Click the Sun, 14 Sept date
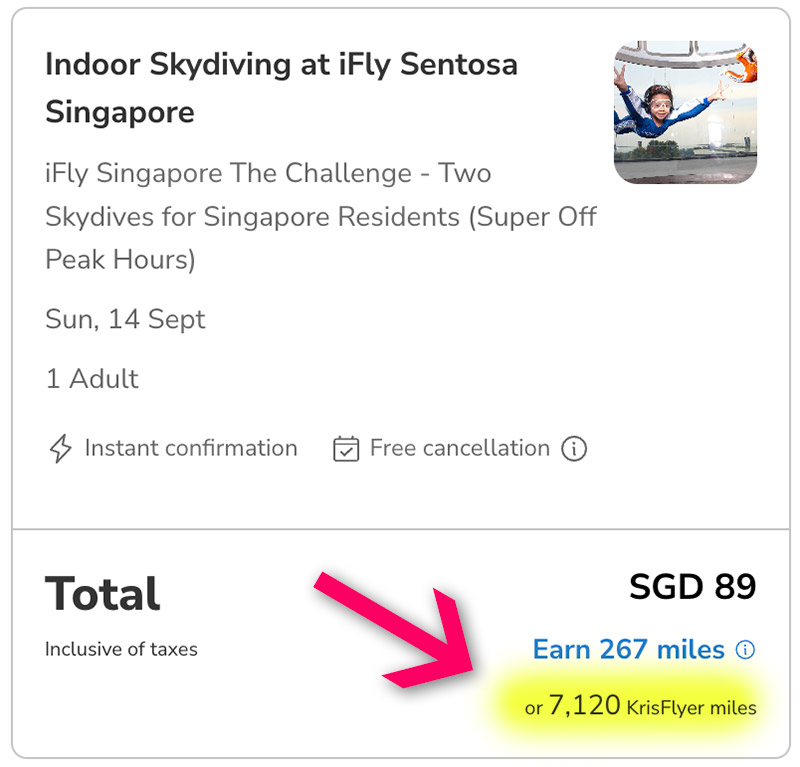The width and height of the screenshot is (800, 767). (x=125, y=319)
